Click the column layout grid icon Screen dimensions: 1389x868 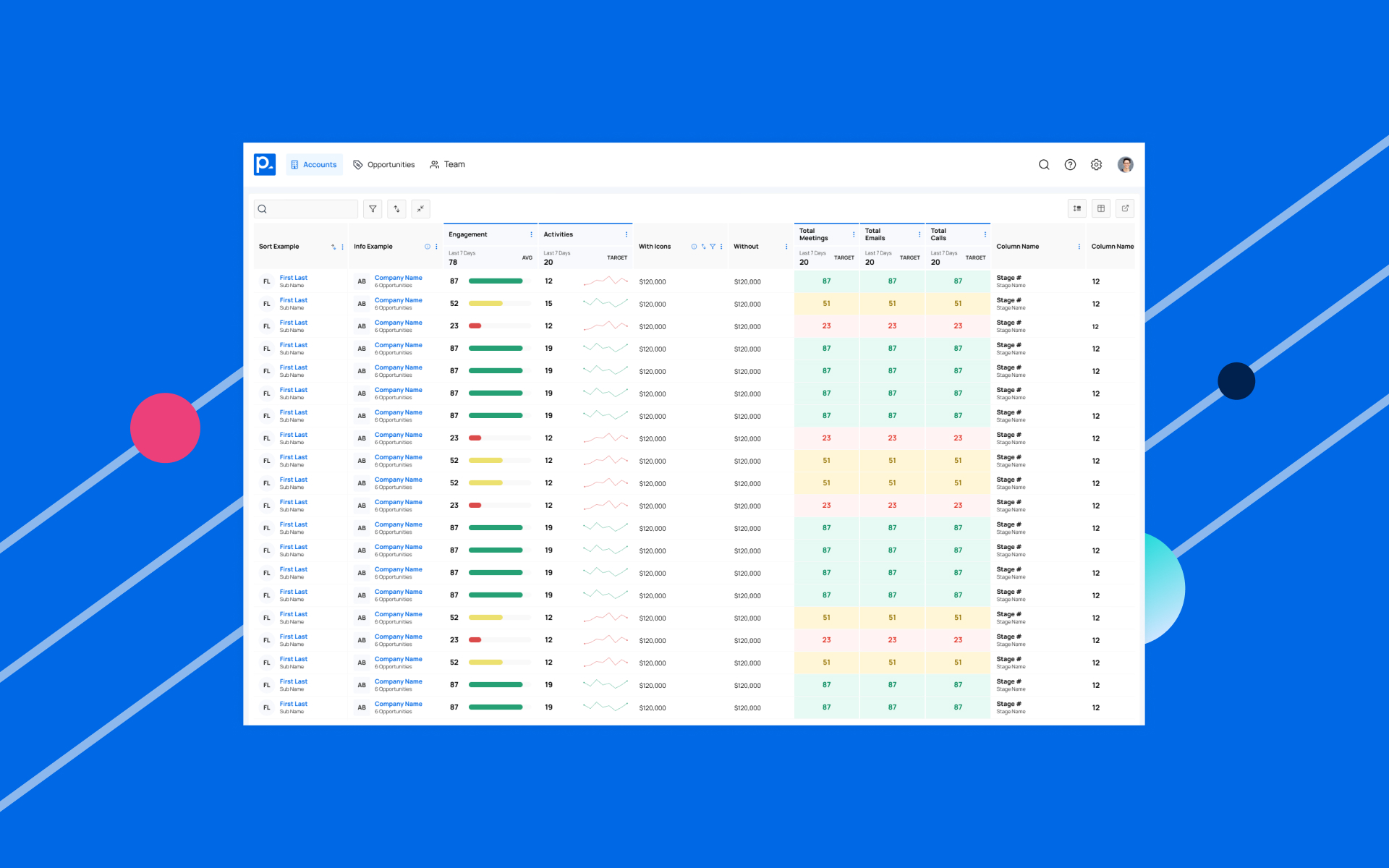(1100, 208)
